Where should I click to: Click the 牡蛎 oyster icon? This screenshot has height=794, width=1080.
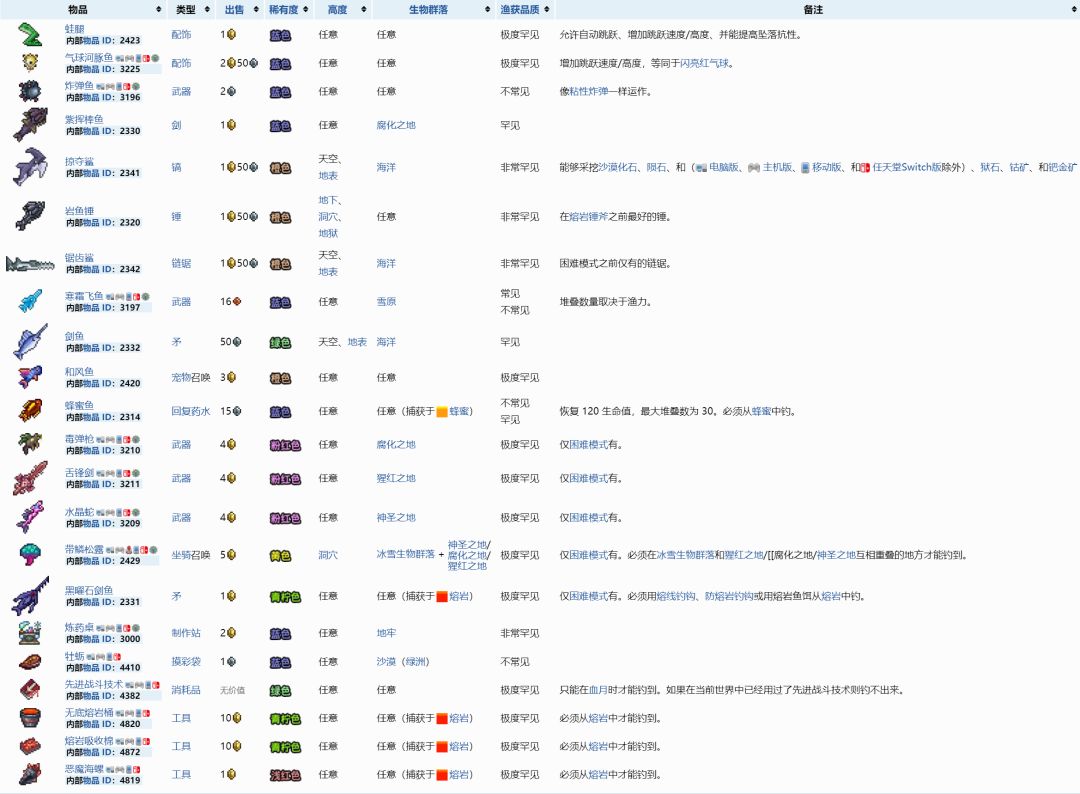[30, 662]
